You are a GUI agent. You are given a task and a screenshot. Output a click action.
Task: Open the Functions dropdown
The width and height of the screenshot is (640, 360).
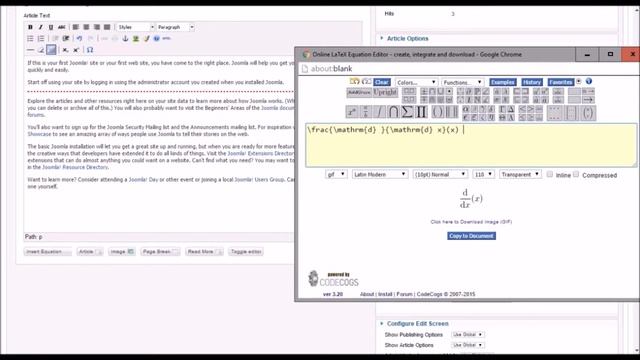tap(462, 82)
